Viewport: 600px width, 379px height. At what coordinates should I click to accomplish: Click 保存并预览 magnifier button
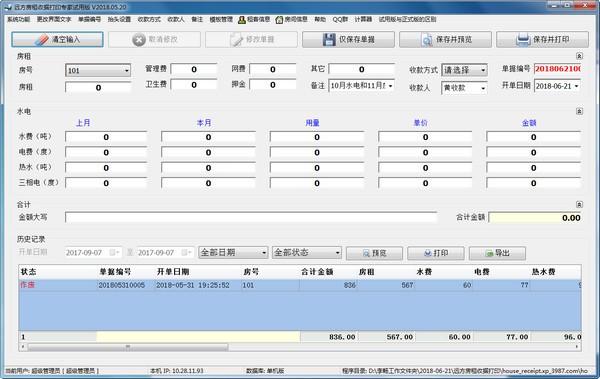tap(445, 39)
